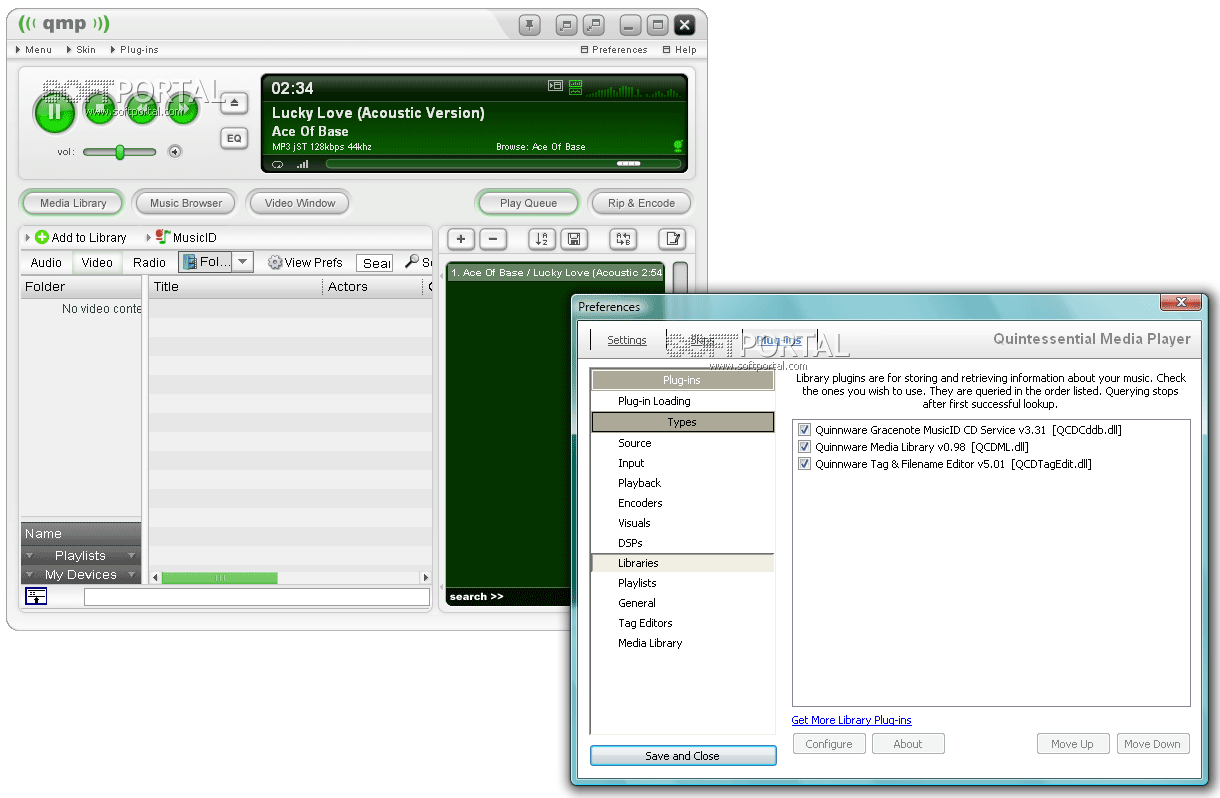
Task: Click the signal bars icon in display
Action: click(302, 164)
